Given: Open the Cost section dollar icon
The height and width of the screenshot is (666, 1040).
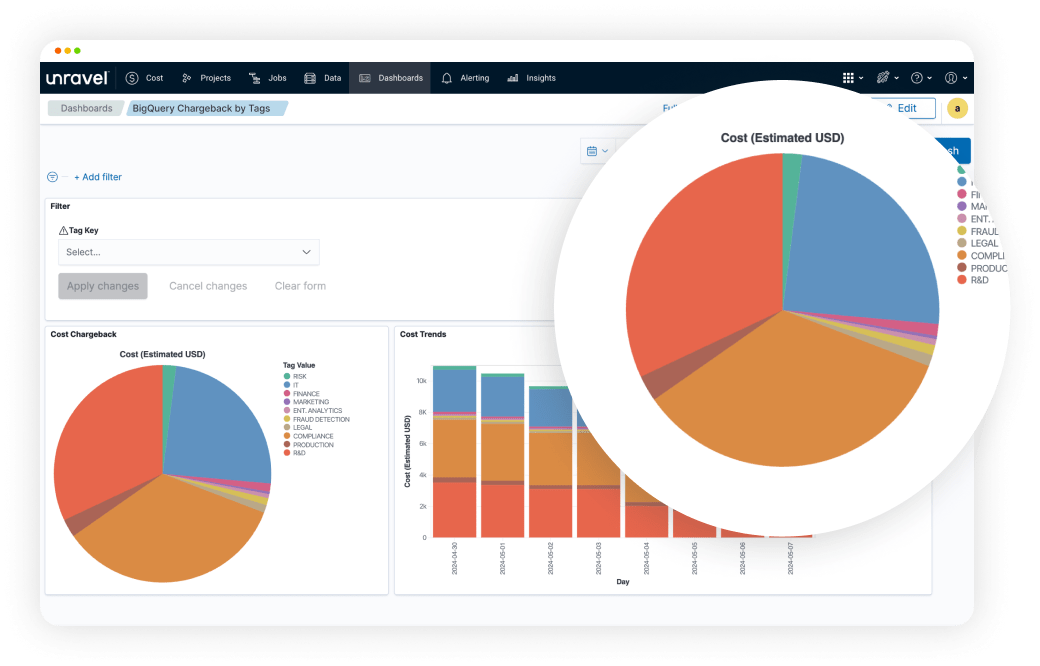Looking at the screenshot, I should pyautogui.click(x=132, y=78).
